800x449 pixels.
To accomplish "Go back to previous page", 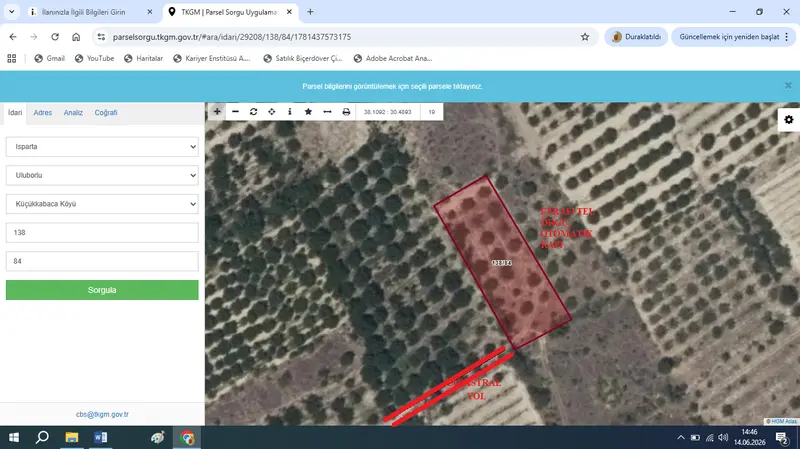I will pos(13,37).
